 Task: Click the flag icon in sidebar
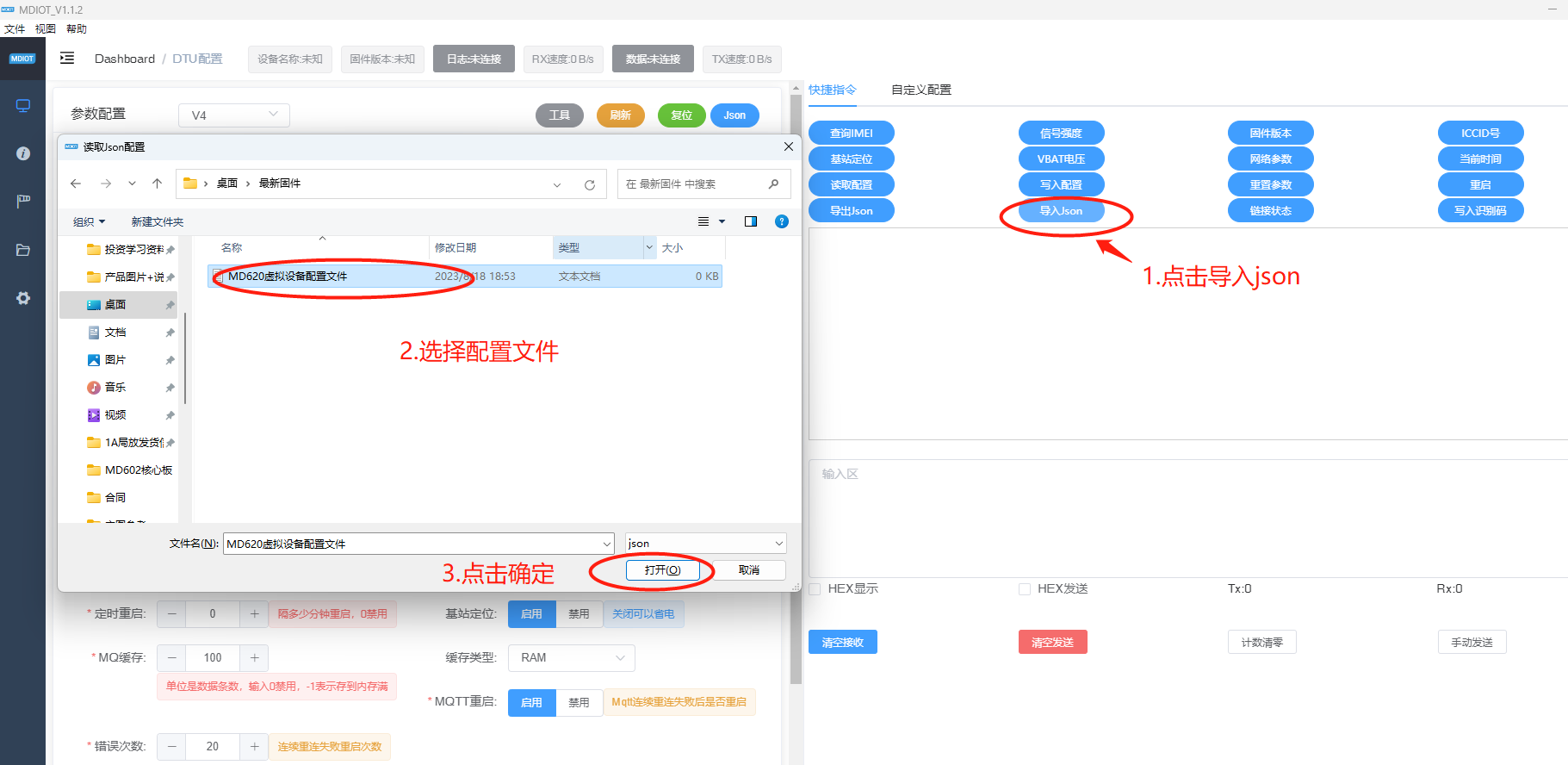(x=23, y=201)
